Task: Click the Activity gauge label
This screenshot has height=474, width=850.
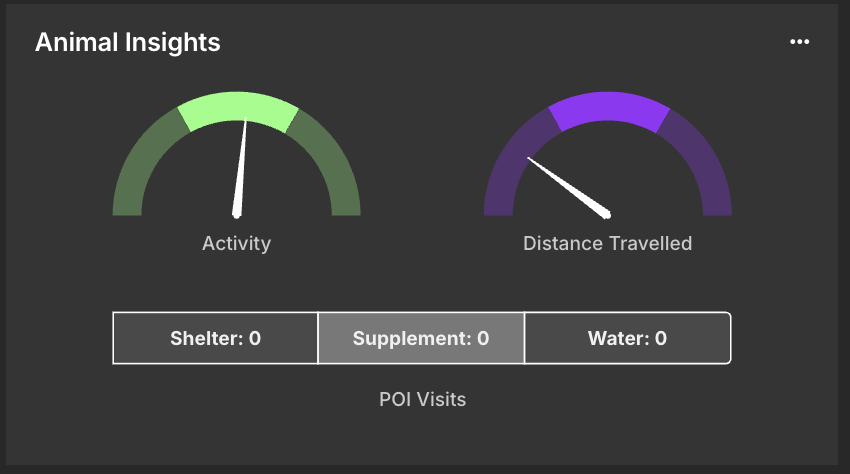Action: pyautogui.click(x=236, y=243)
